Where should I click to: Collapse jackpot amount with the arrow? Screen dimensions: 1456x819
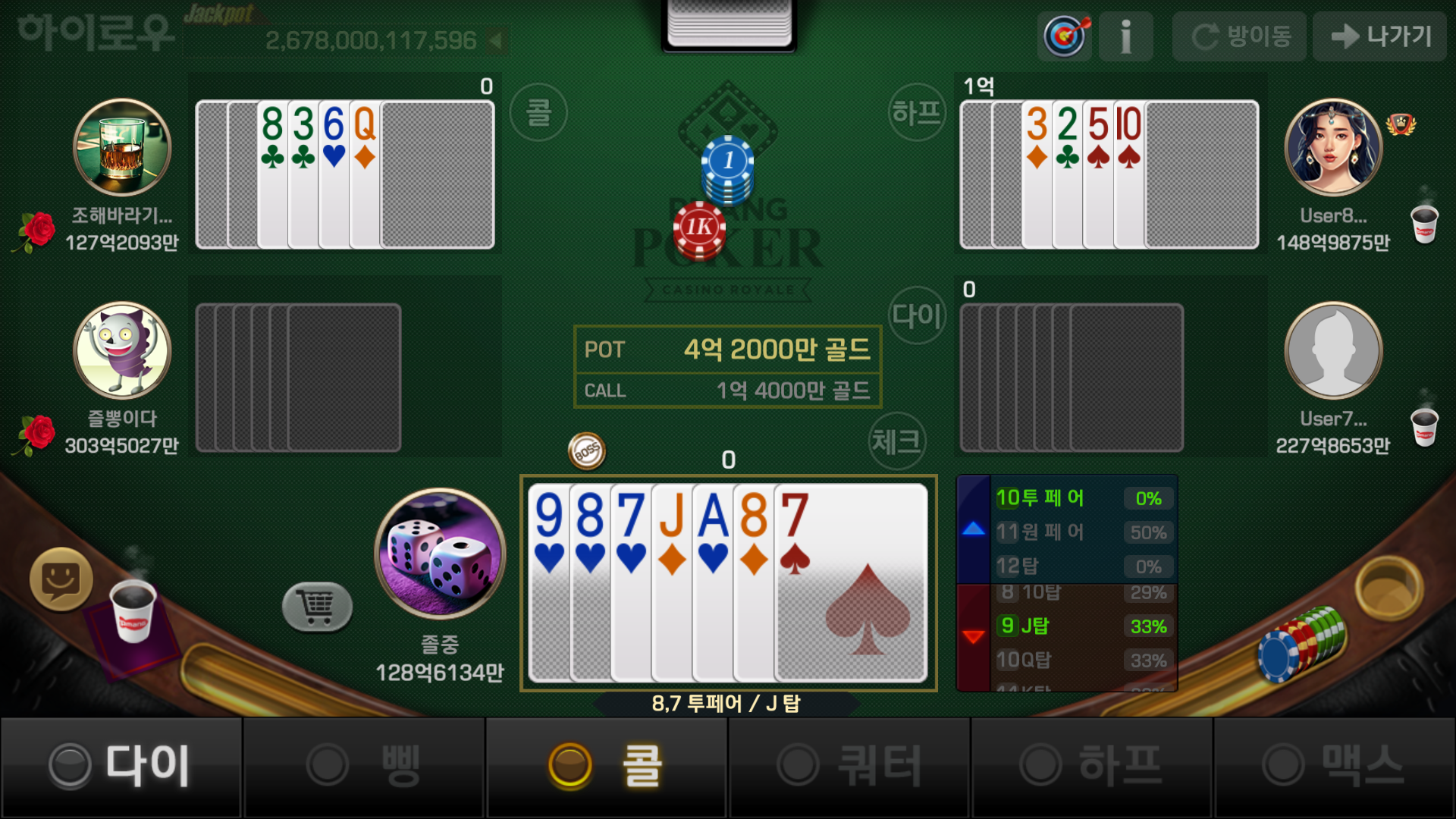click(x=496, y=40)
